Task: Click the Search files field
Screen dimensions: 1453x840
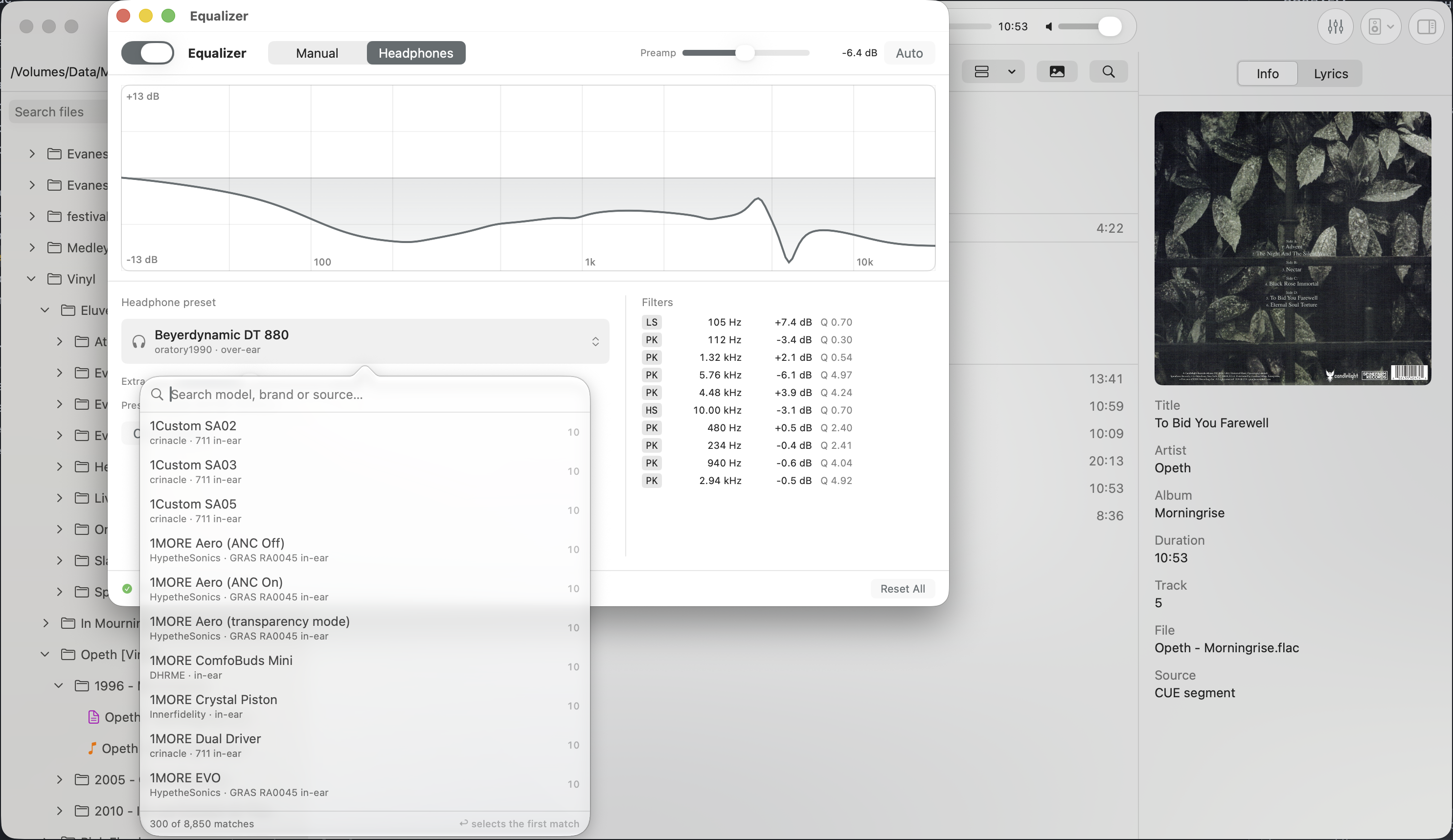Action: (x=59, y=112)
